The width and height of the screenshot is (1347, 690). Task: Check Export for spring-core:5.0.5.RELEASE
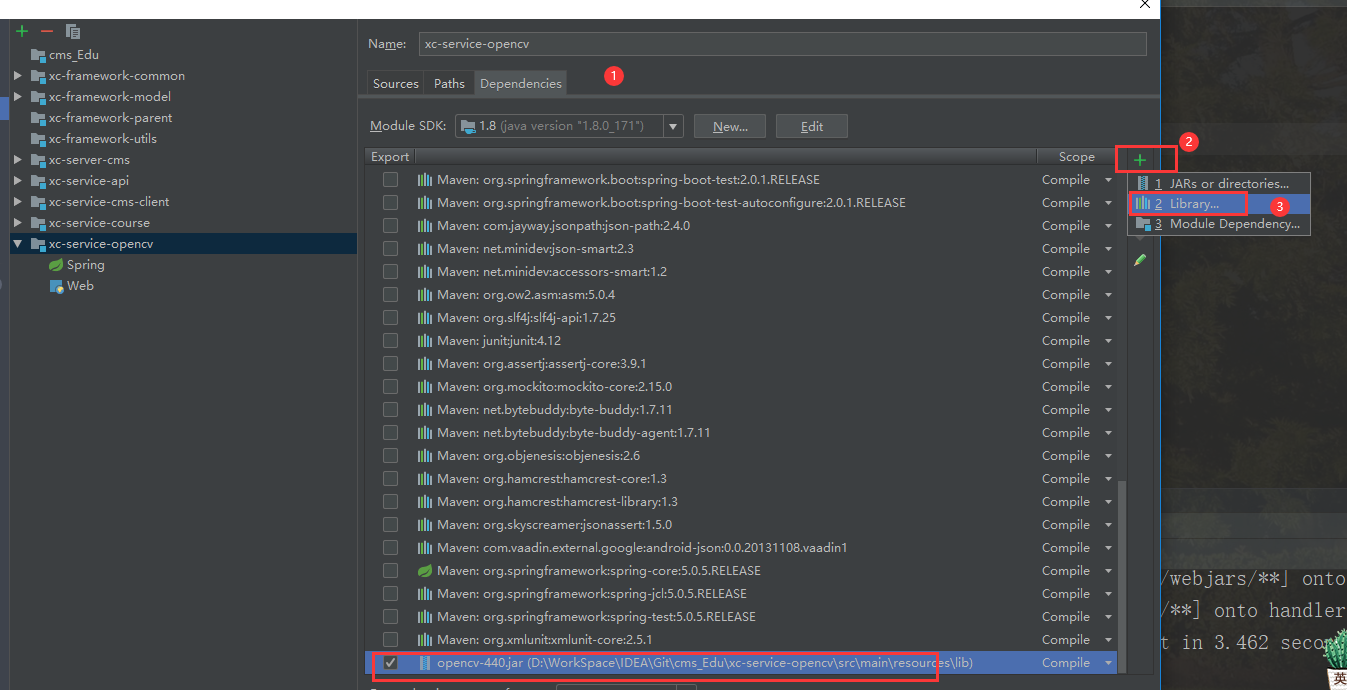click(x=390, y=570)
